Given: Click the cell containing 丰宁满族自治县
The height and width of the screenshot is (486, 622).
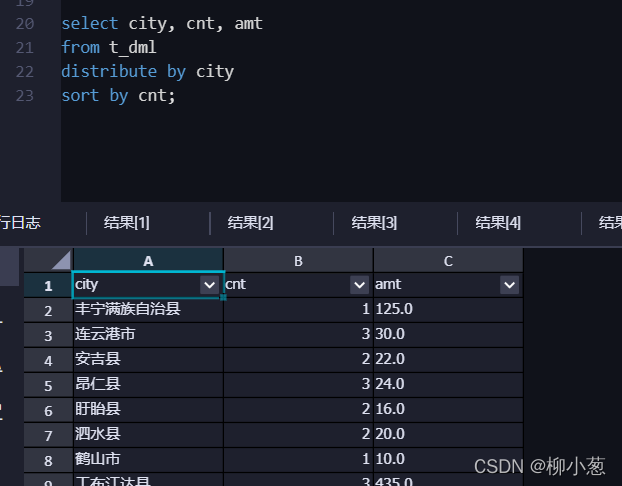Looking at the screenshot, I should pyautogui.click(x=148, y=310).
